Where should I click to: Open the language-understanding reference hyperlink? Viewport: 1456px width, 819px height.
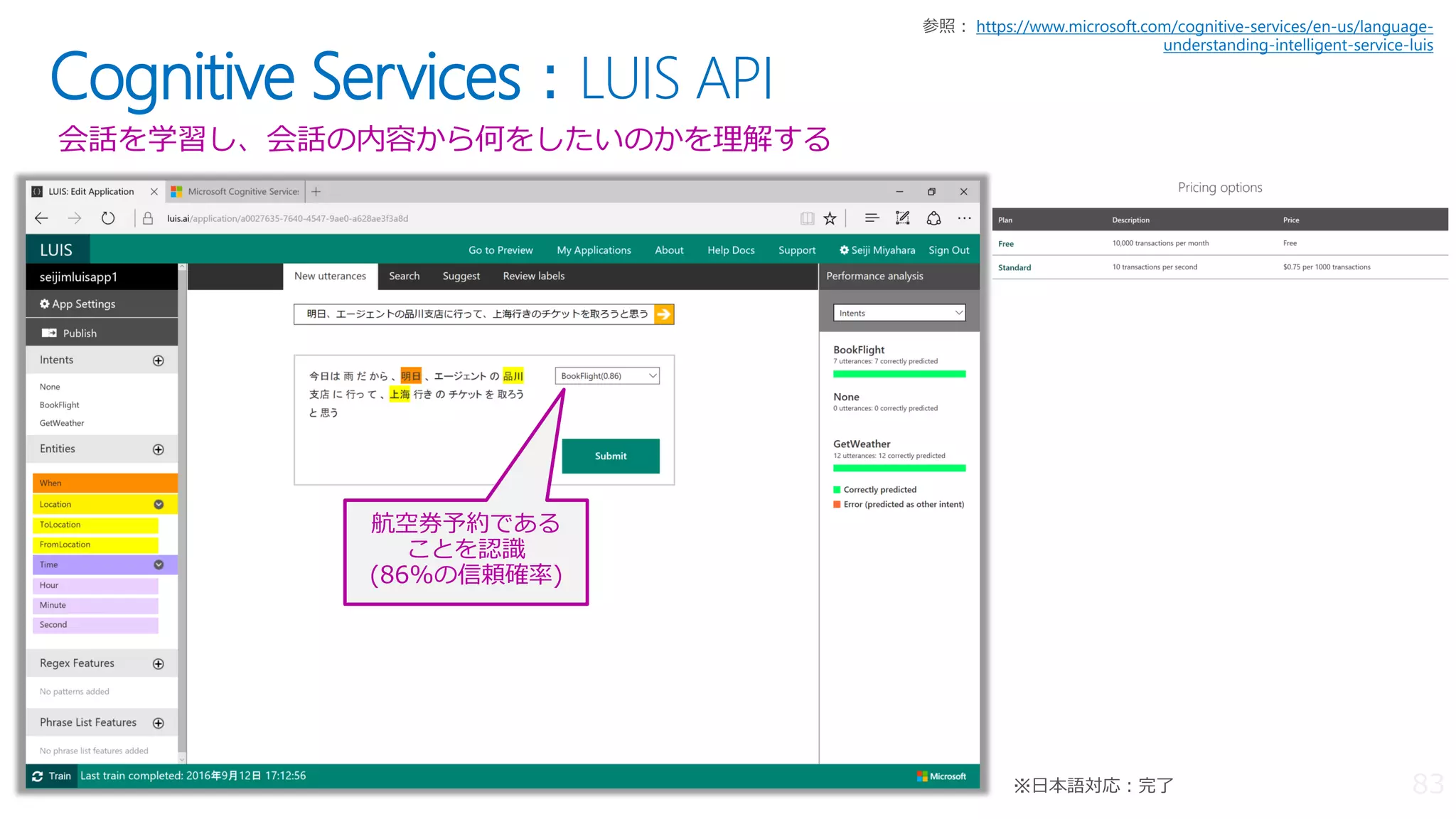click(x=1204, y=36)
